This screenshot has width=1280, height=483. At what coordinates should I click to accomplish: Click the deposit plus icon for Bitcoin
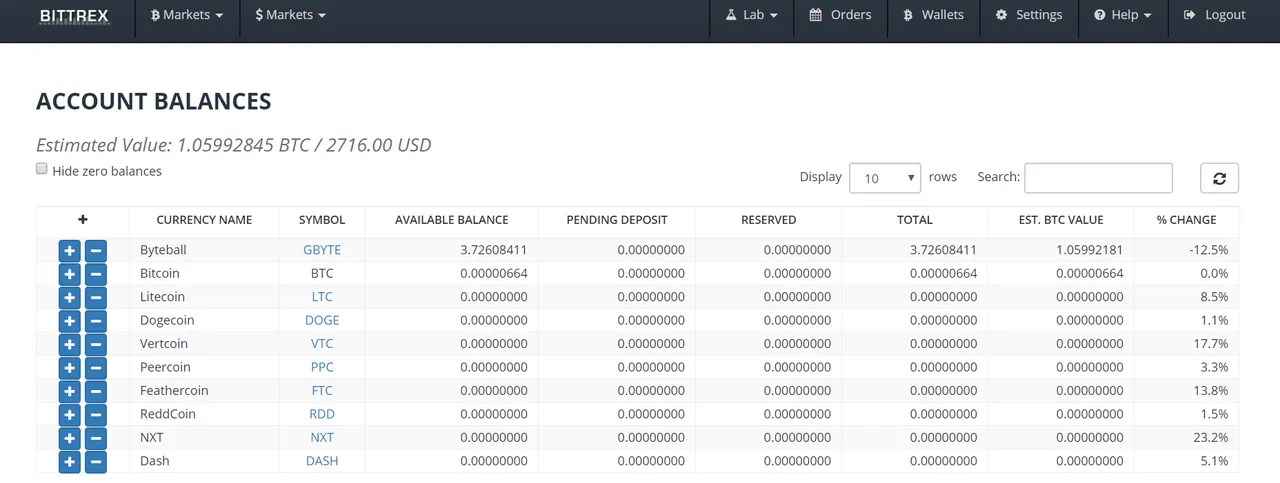tap(69, 274)
